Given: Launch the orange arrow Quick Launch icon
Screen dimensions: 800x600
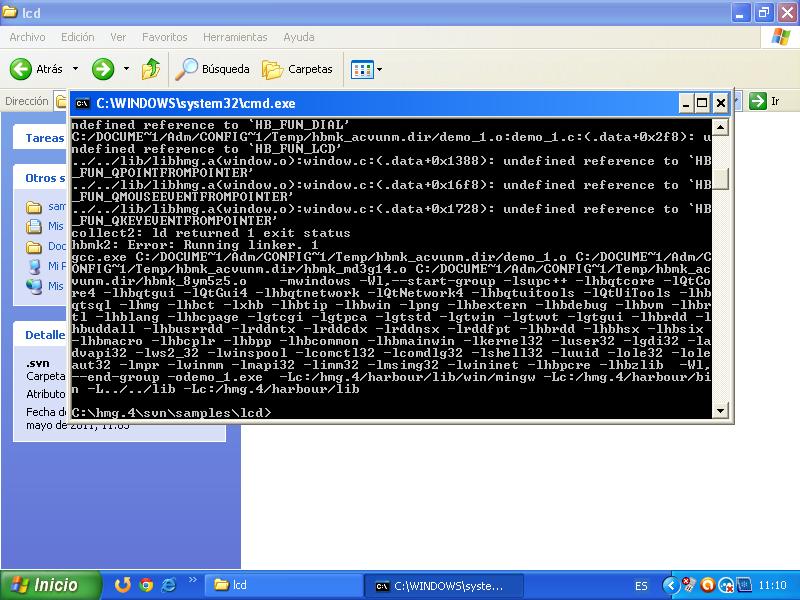Looking at the screenshot, I should click(122, 585).
